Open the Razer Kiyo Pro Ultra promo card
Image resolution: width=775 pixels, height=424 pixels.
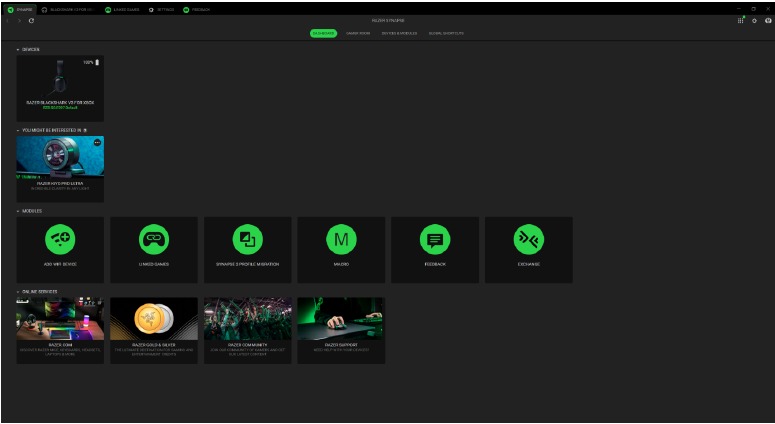click(x=60, y=169)
